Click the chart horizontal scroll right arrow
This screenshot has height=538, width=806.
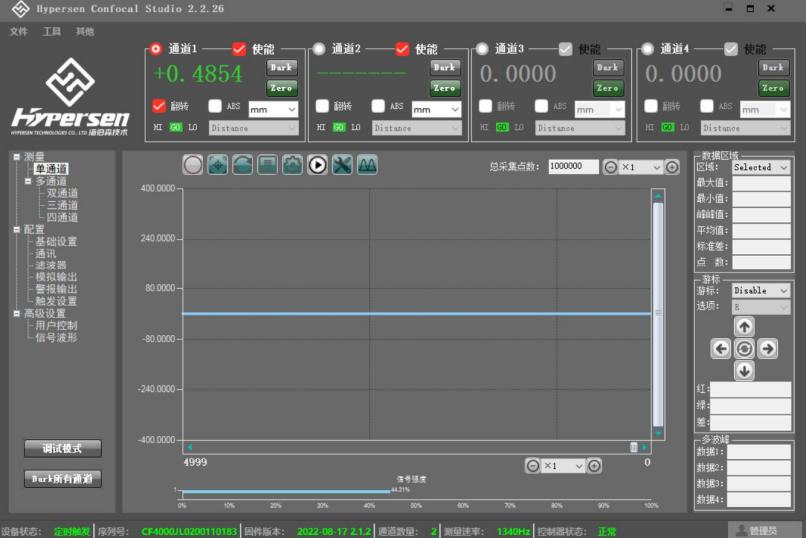tap(644, 447)
